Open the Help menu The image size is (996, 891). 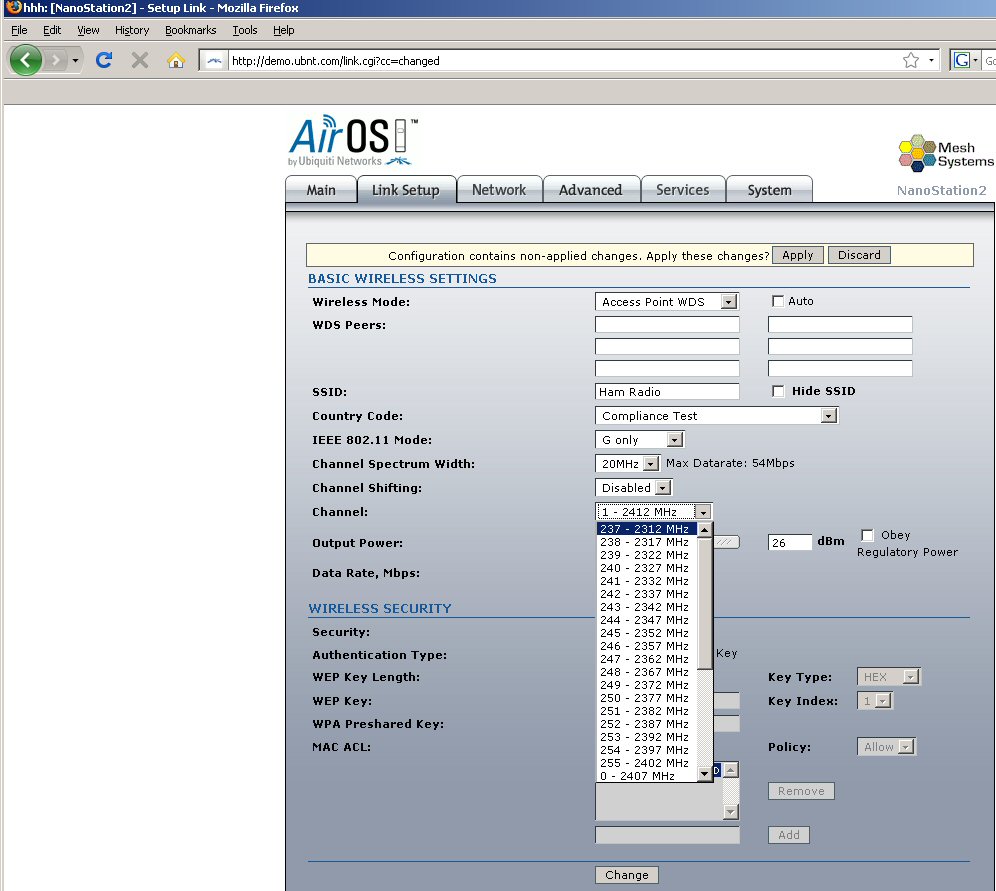[x=283, y=30]
